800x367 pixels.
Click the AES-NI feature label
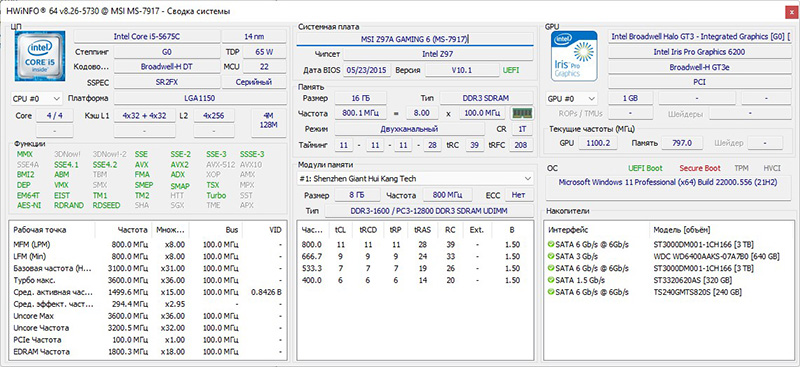(x=29, y=205)
